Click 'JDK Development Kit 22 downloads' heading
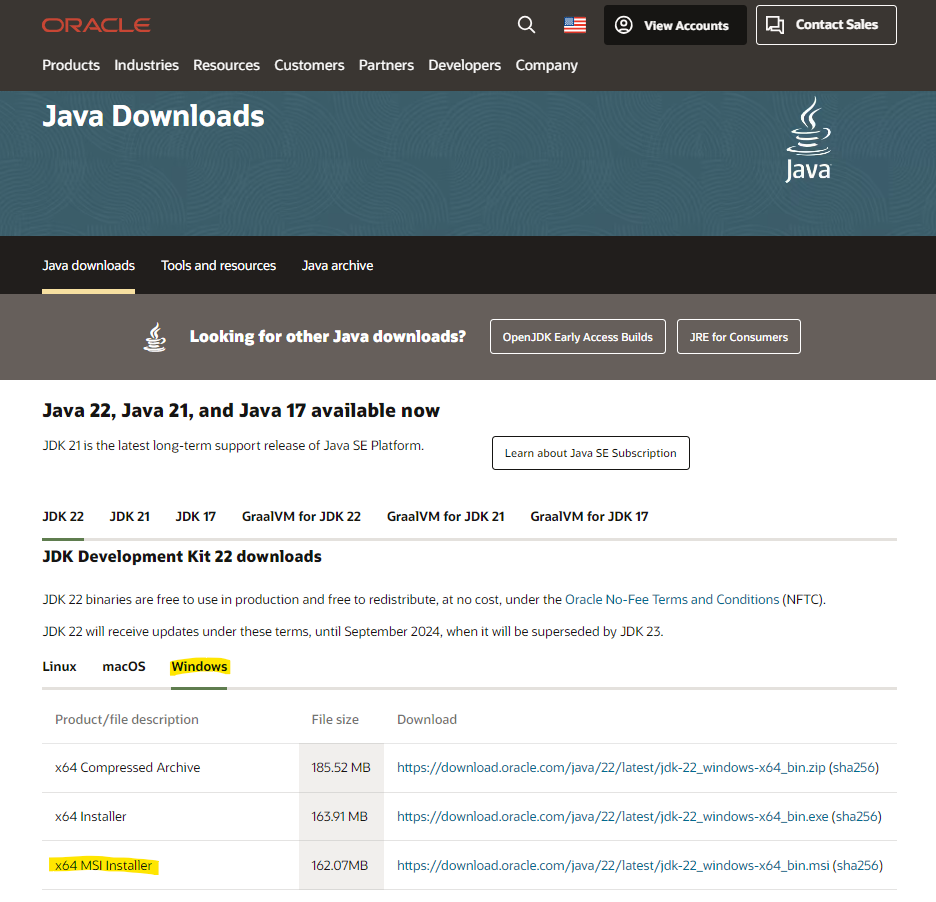 tap(182, 556)
